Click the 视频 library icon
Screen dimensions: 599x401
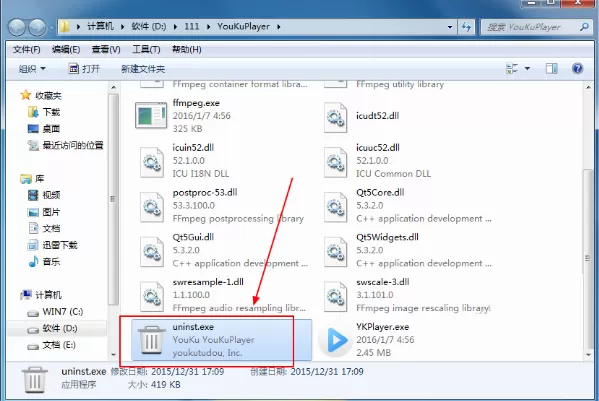click(33, 195)
